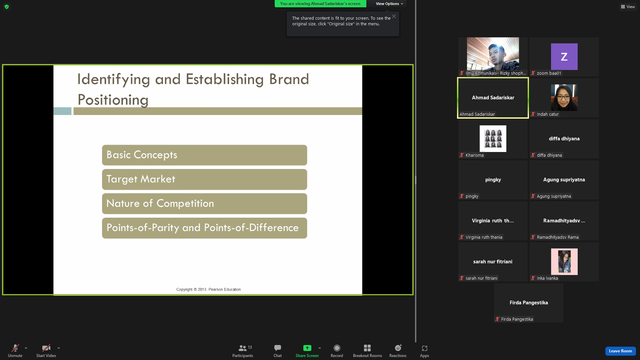Click the Start Video camera icon
The image size is (640, 360).
pos(46,348)
